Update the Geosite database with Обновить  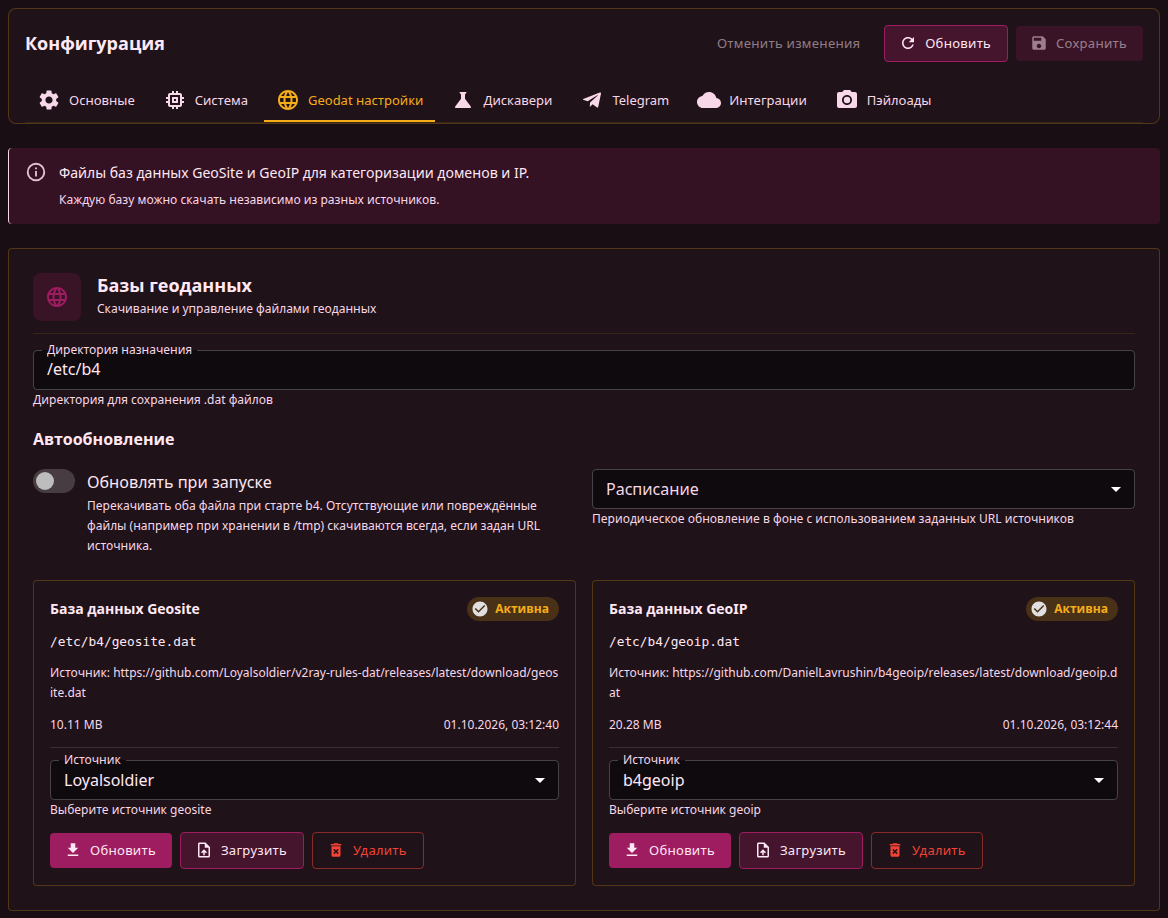point(111,850)
